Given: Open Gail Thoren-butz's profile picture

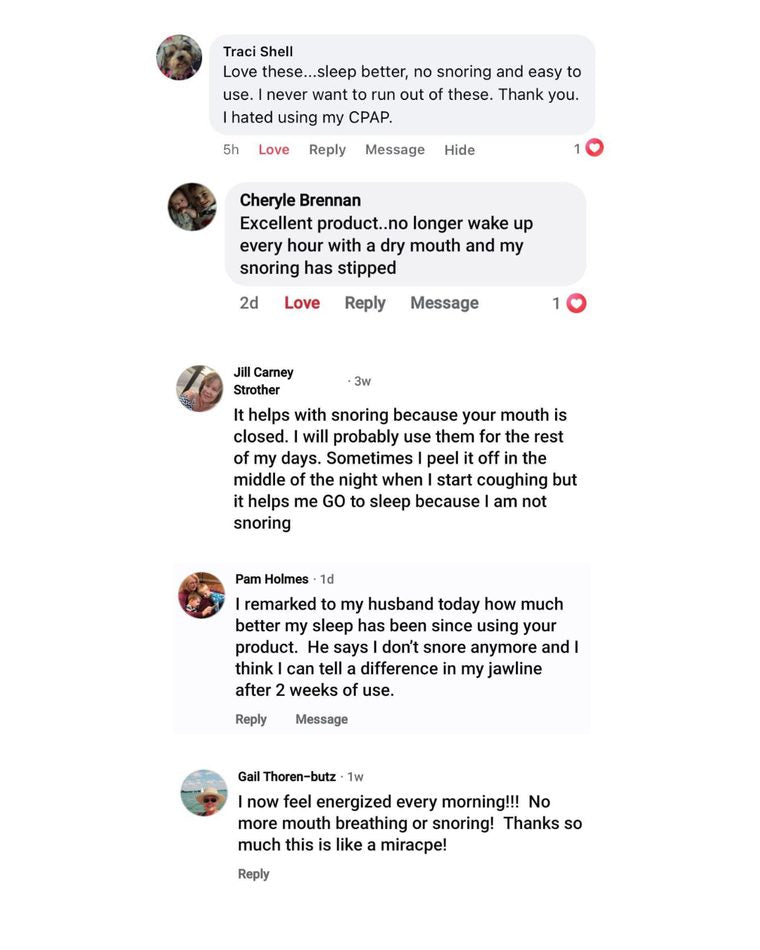Looking at the screenshot, I should [x=204, y=793].
